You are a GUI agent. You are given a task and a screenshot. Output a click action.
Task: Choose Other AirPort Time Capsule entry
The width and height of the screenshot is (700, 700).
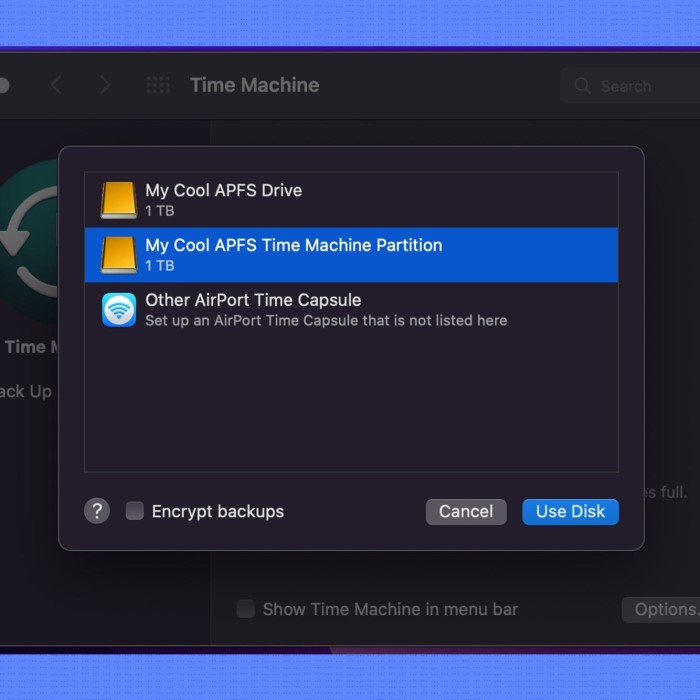351,310
